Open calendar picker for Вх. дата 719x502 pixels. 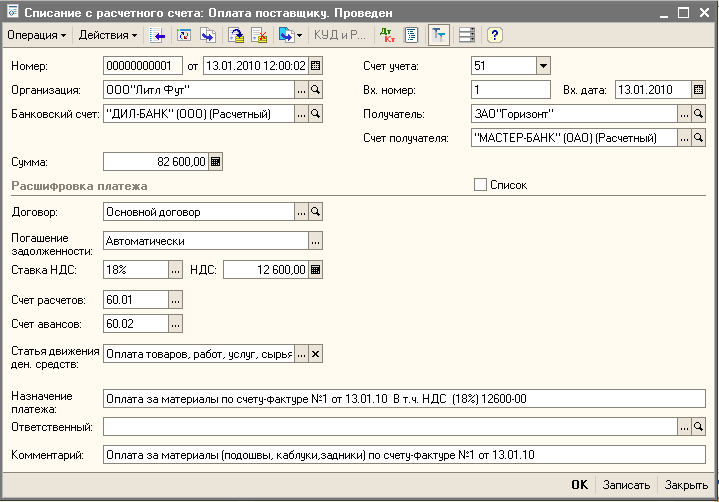pyautogui.click(x=699, y=90)
